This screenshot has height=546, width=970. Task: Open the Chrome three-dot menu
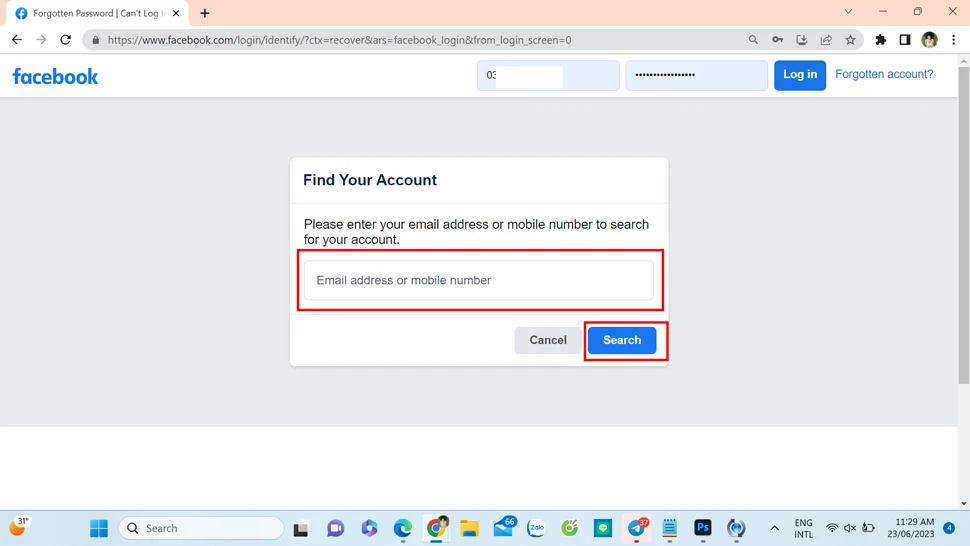953,40
